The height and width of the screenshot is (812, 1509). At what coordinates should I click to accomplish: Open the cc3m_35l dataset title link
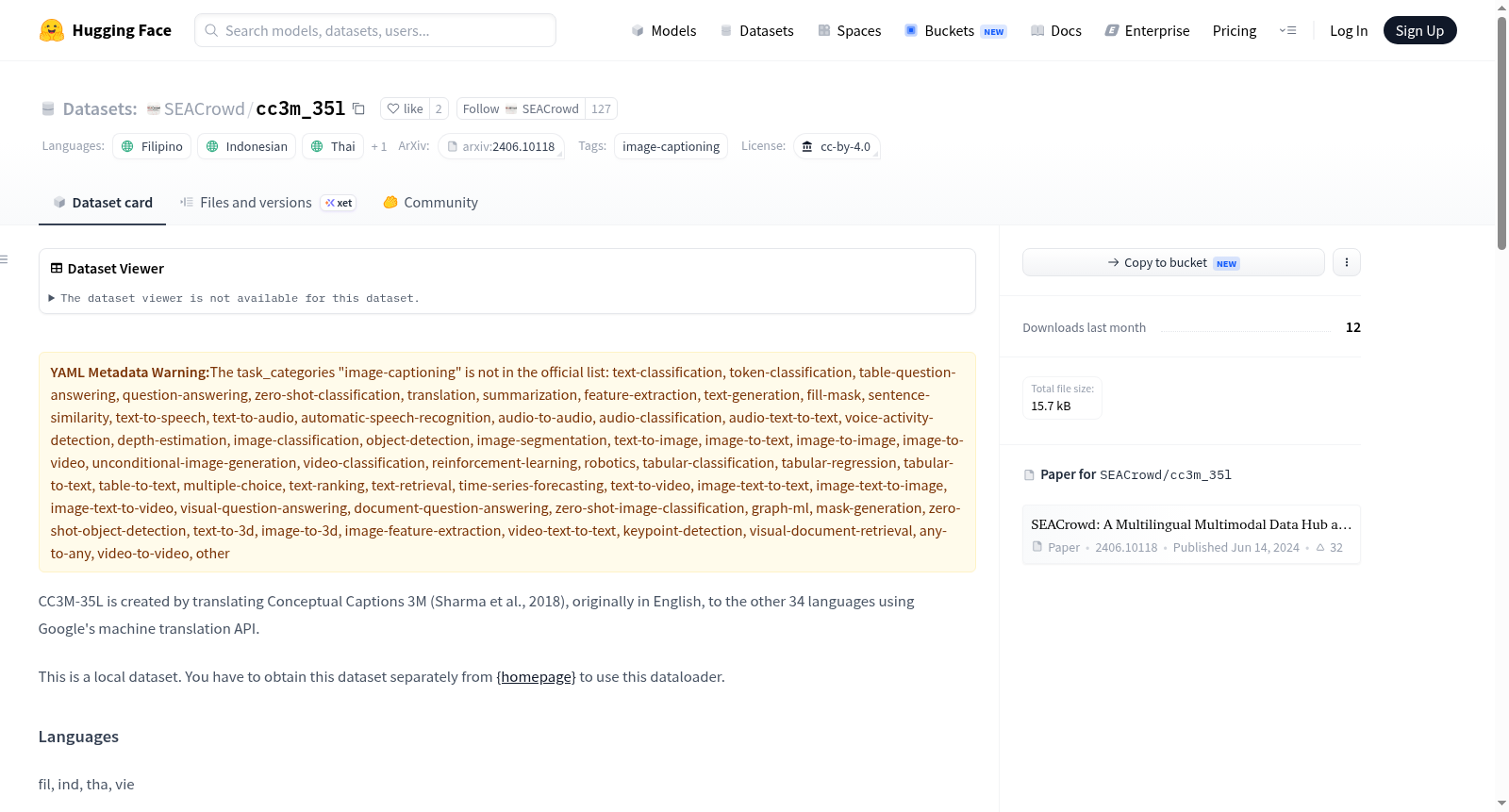coord(301,108)
